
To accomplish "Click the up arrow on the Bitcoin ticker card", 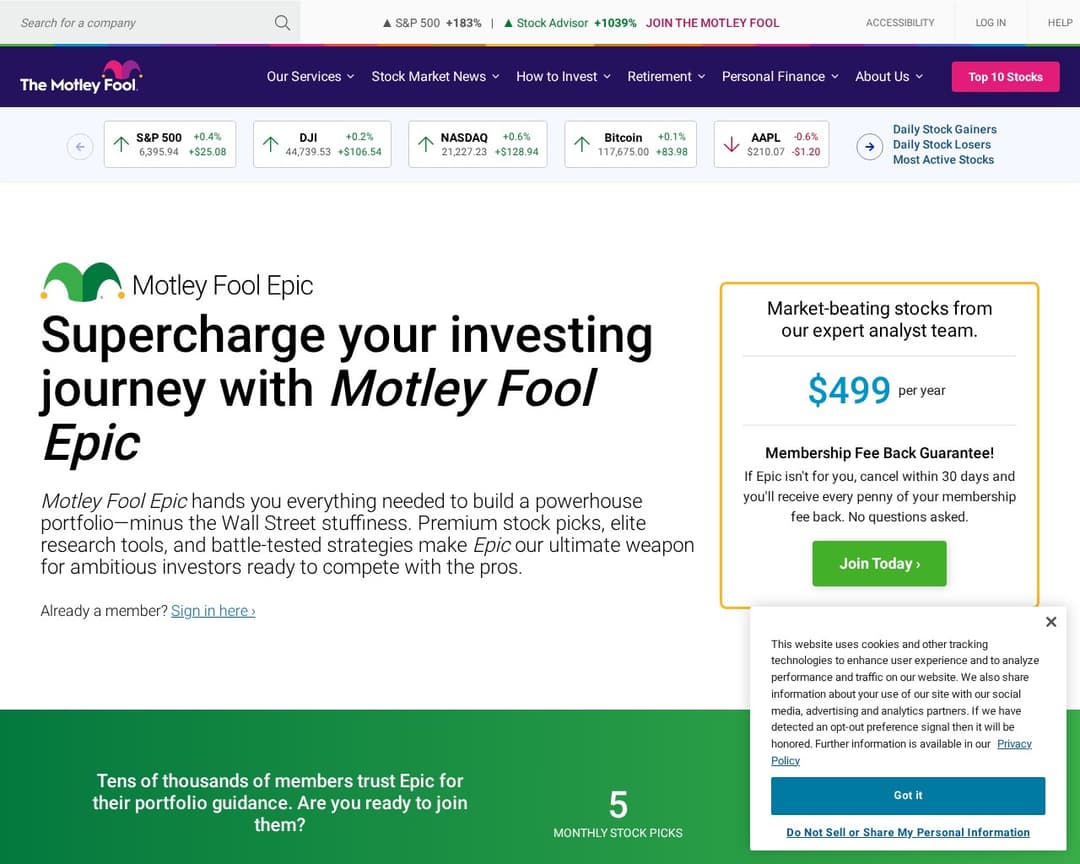I will click(578, 145).
